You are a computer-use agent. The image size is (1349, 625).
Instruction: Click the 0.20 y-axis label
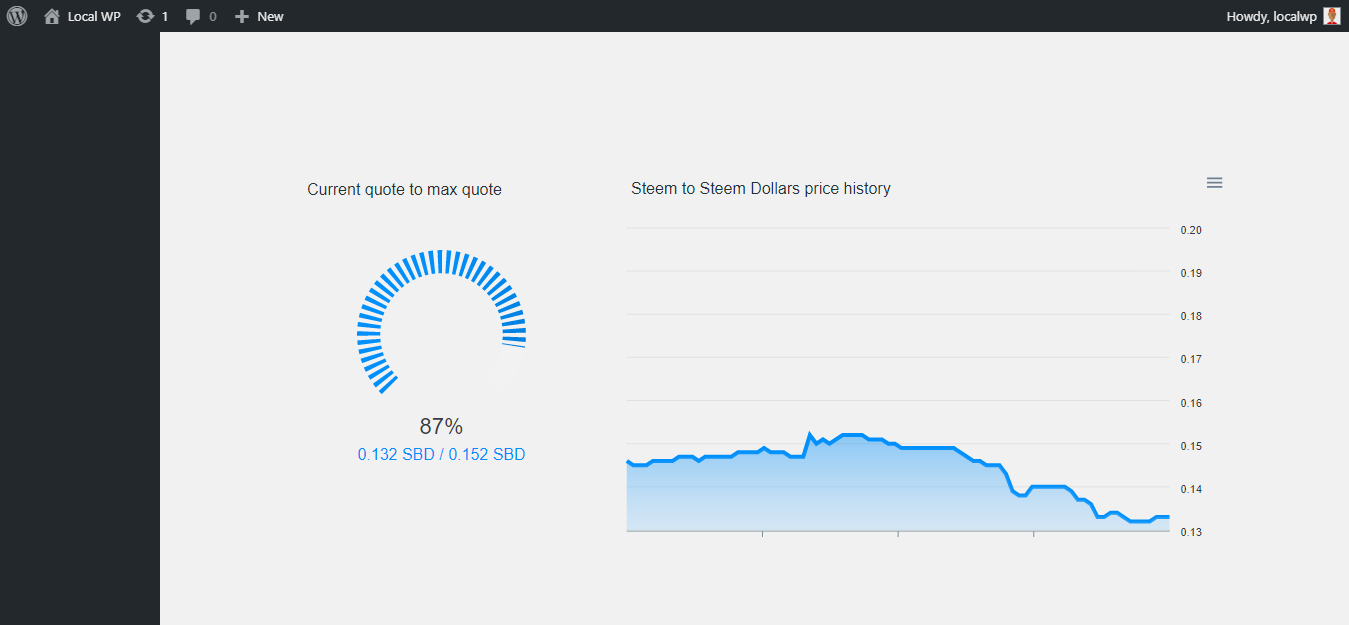pos(1191,230)
